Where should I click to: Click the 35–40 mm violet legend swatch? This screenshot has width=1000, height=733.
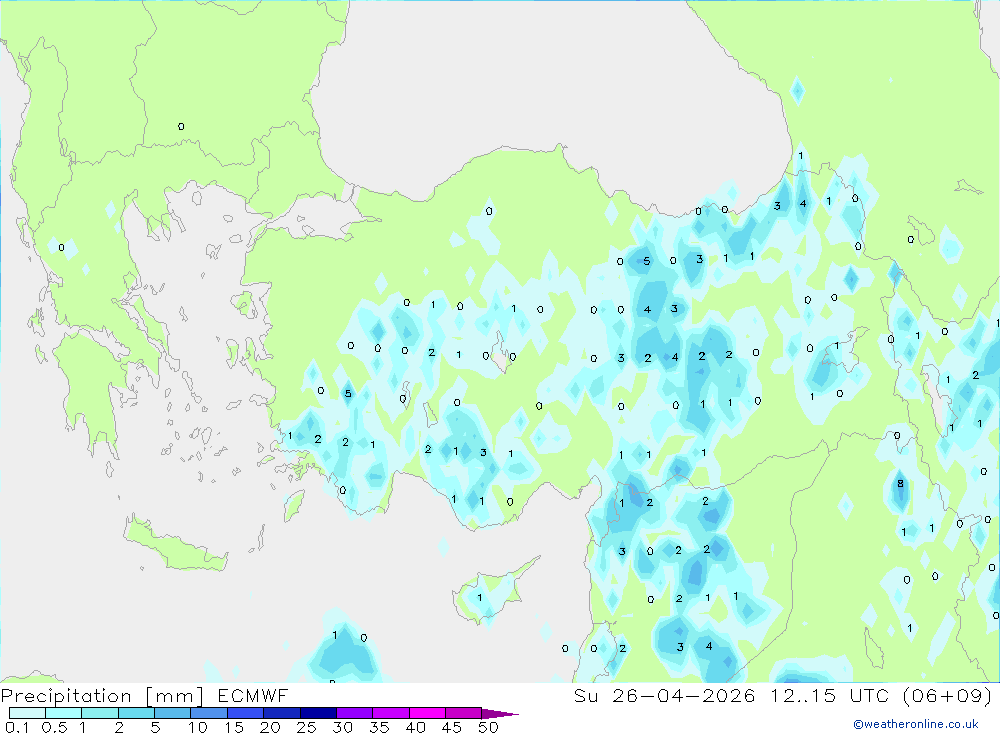[391, 713]
